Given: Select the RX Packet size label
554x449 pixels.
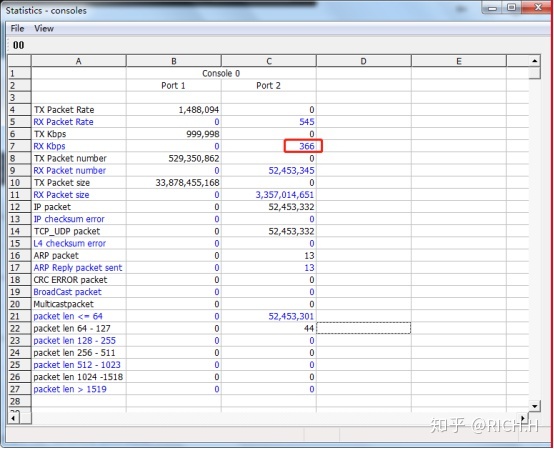Looking at the screenshot, I should 61,195.
